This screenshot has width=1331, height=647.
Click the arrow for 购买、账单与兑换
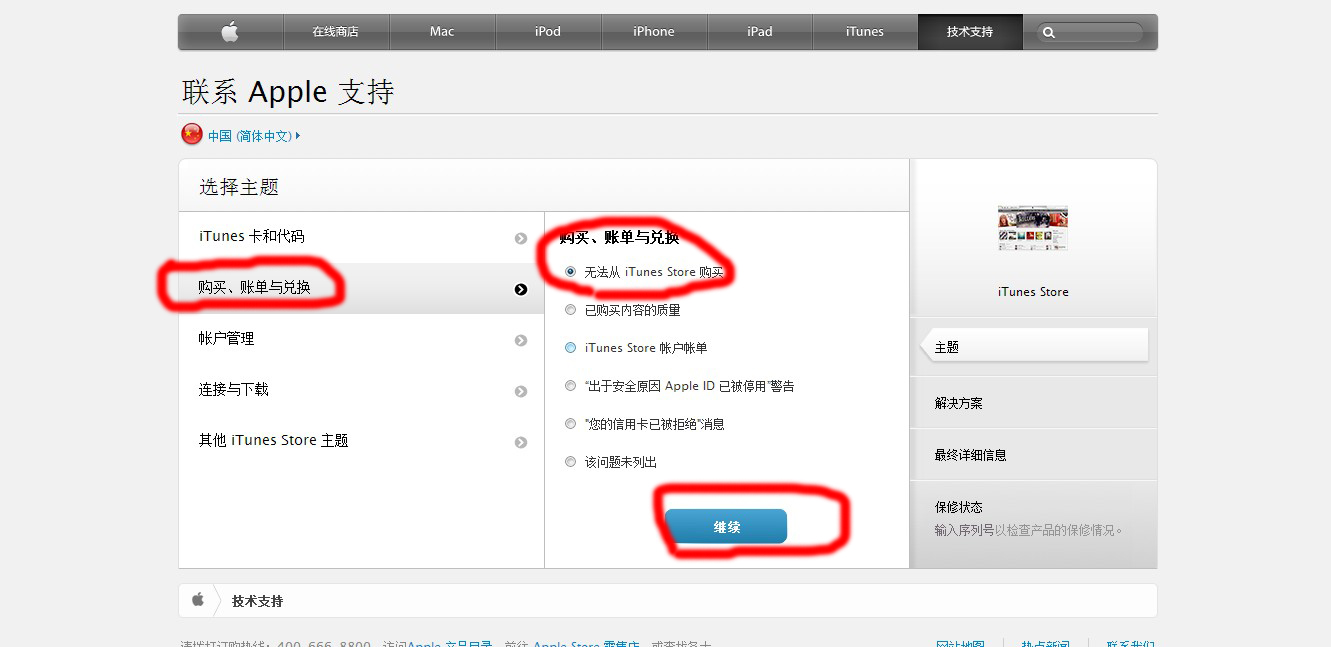(x=521, y=289)
